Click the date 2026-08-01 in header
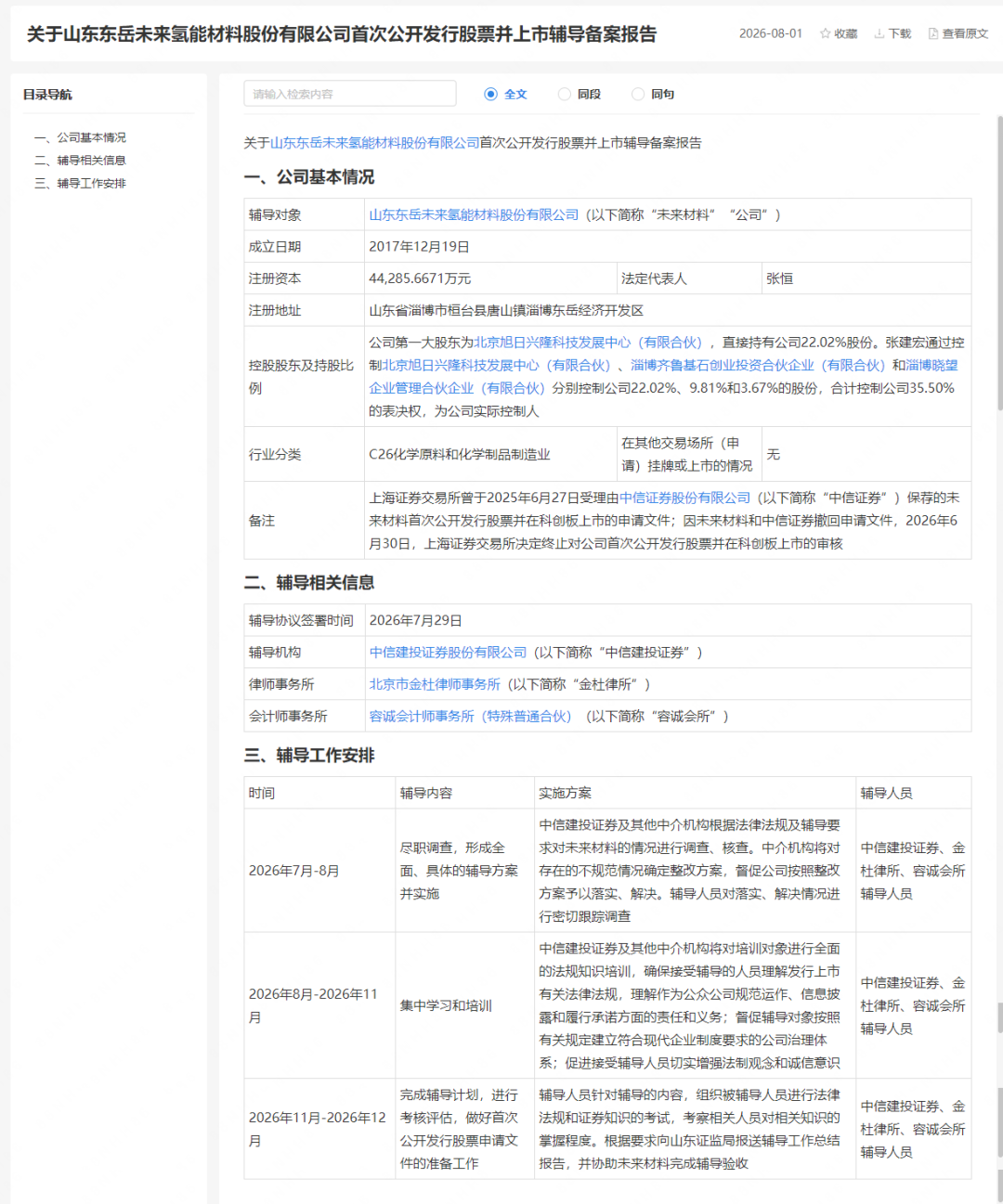 771,33
